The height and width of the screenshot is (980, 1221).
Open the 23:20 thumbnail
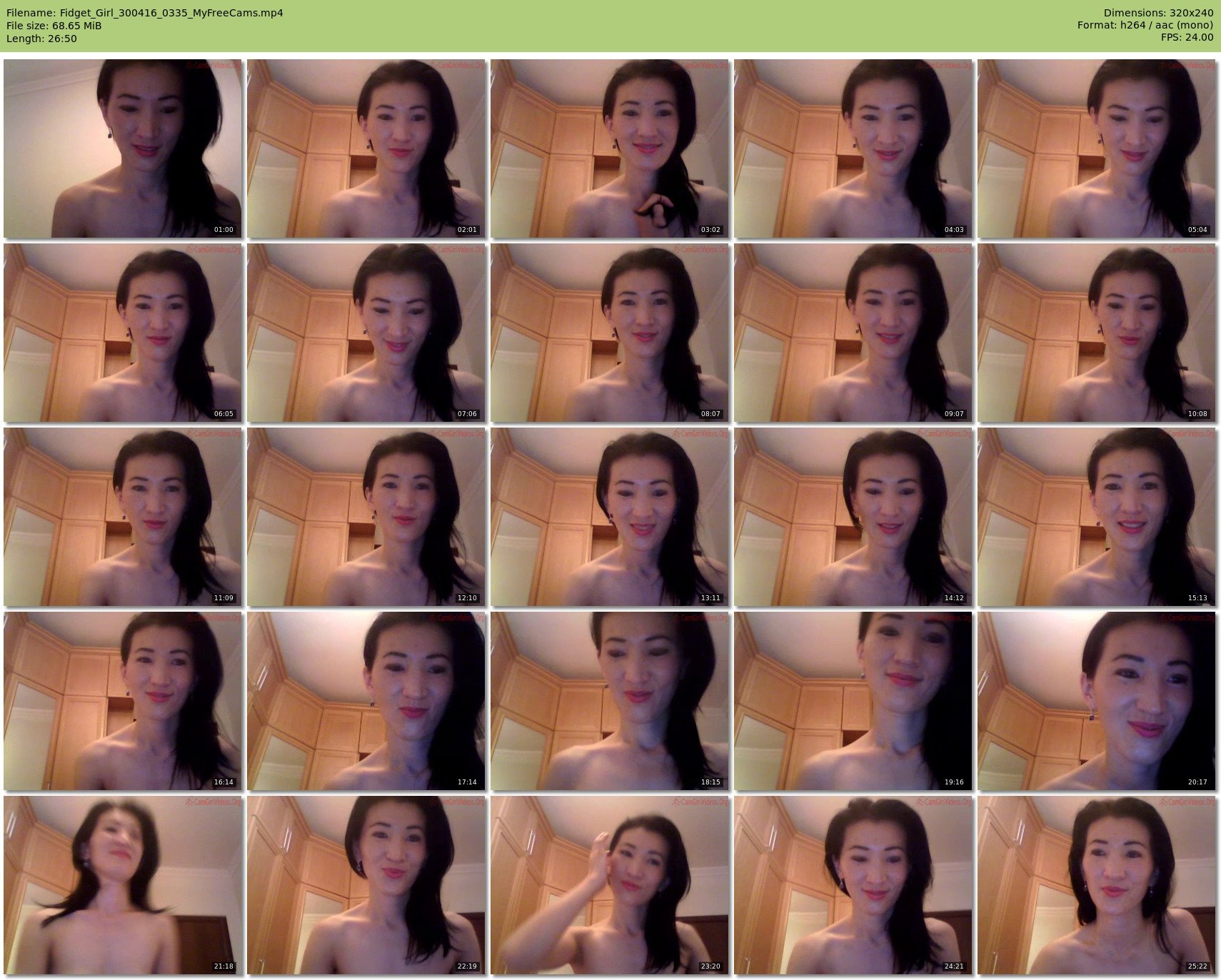coord(609,885)
